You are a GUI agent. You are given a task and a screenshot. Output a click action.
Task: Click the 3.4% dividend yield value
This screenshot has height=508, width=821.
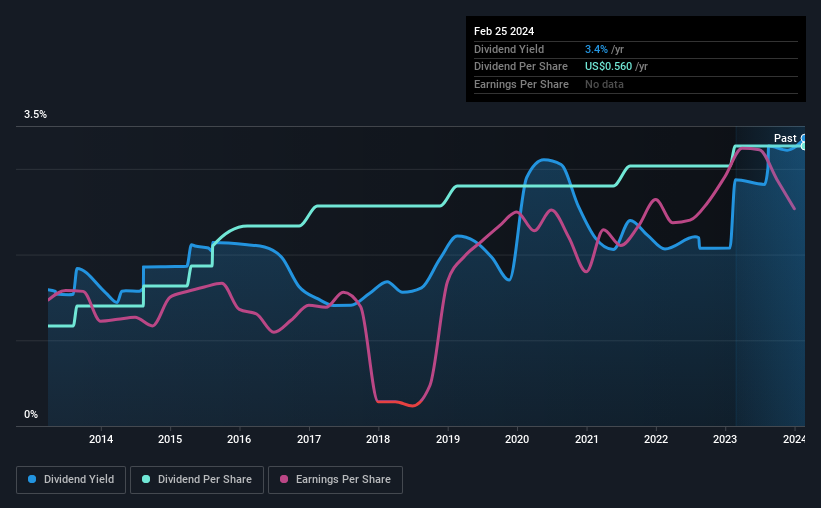(x=596, y=49)
